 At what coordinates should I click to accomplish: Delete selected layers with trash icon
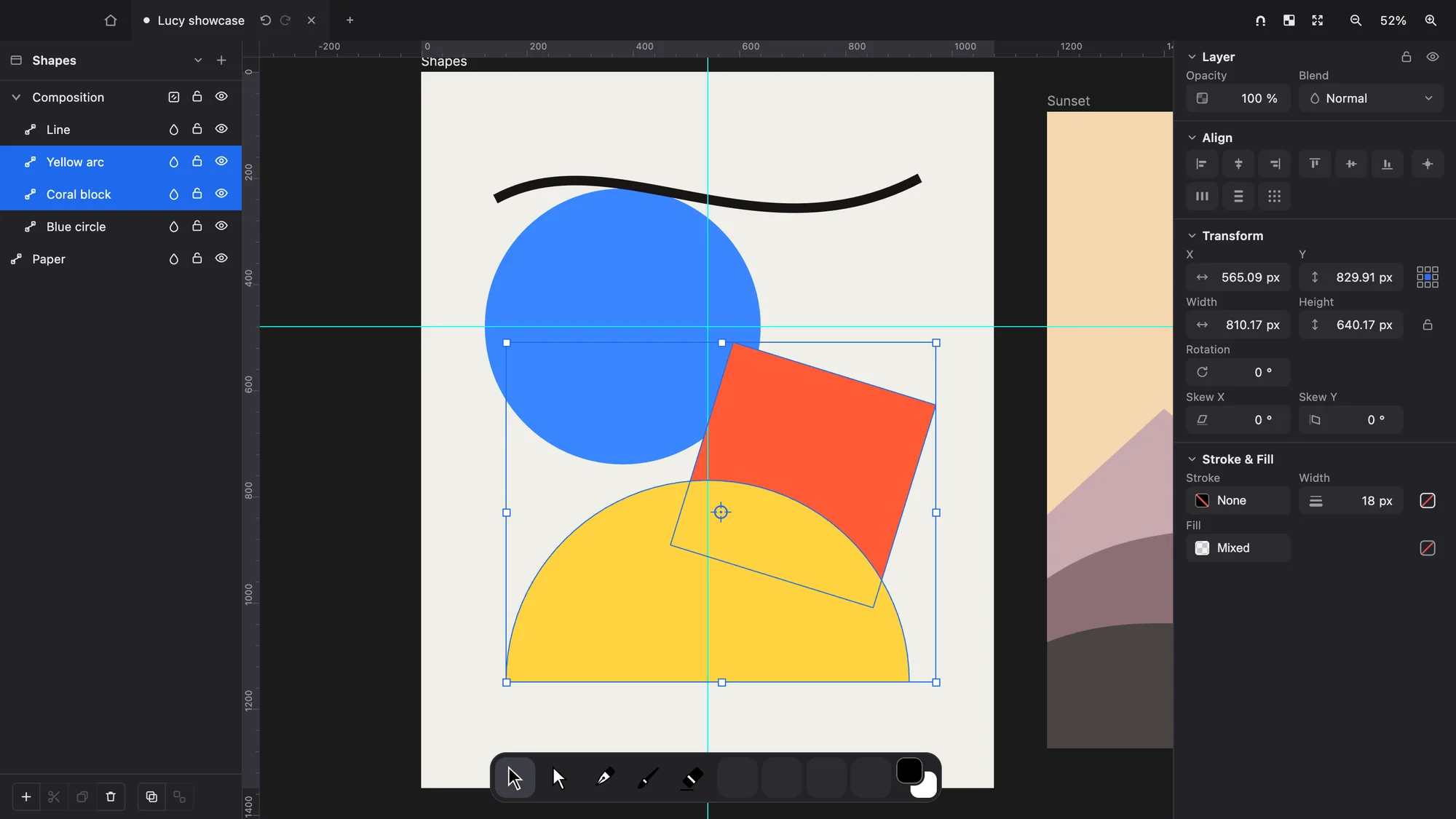pyautogui.click(x=111, y=797)
